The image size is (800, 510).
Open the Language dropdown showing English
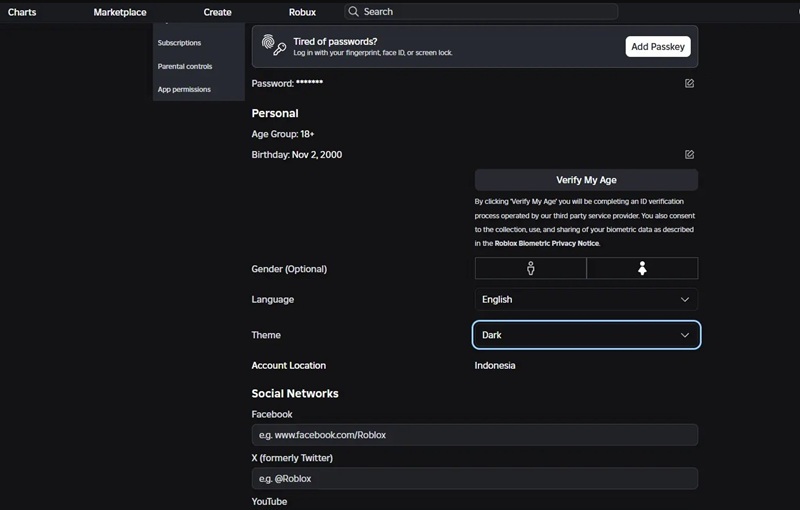click(586, 299)
